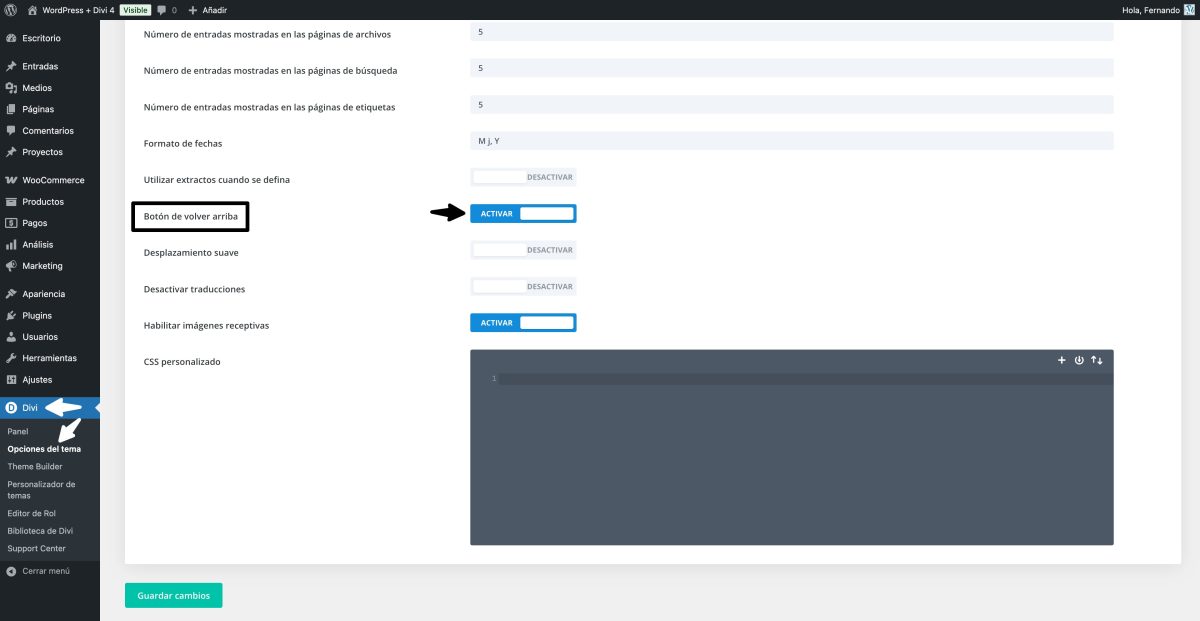Click the user avatar next to Hola, Fernando
This screenshot has width=1200, height=621.
point(1189,10)
